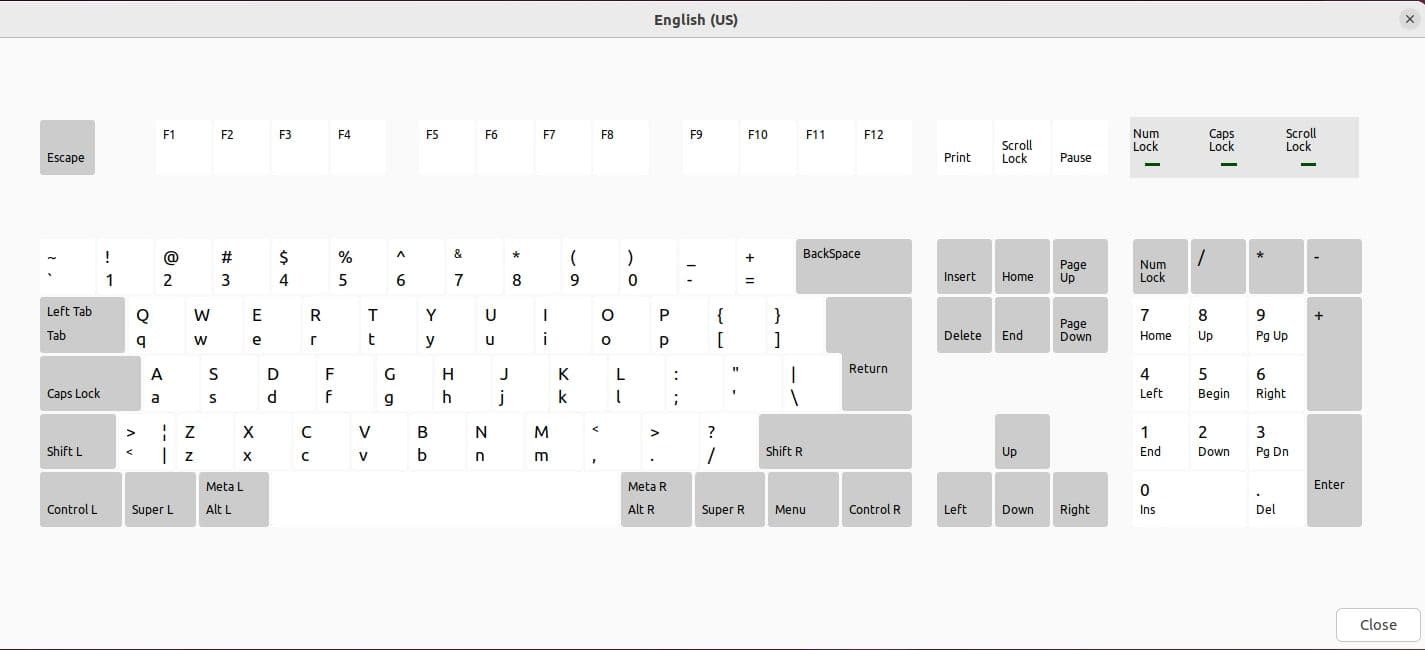Click the numpad Enter key
The height and width of the screenshot is (650, 1425).
click(1334, 469)
